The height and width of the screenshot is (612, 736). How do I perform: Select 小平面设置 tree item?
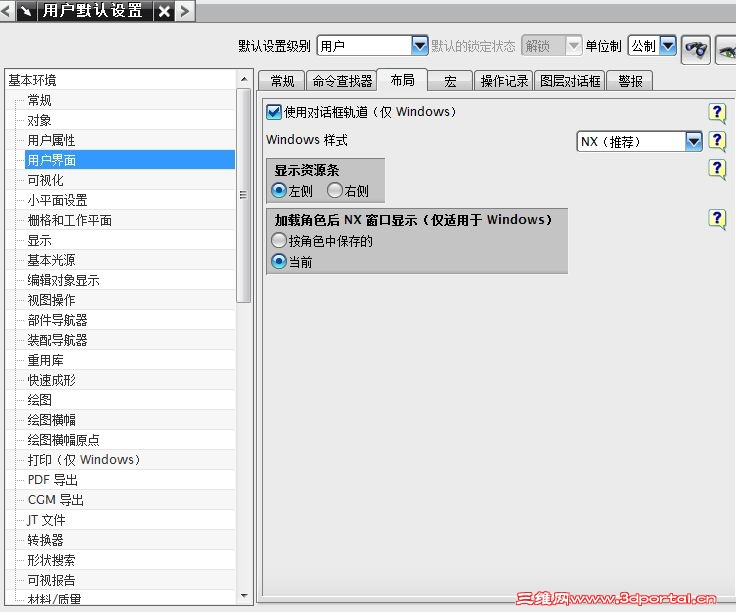58,200
